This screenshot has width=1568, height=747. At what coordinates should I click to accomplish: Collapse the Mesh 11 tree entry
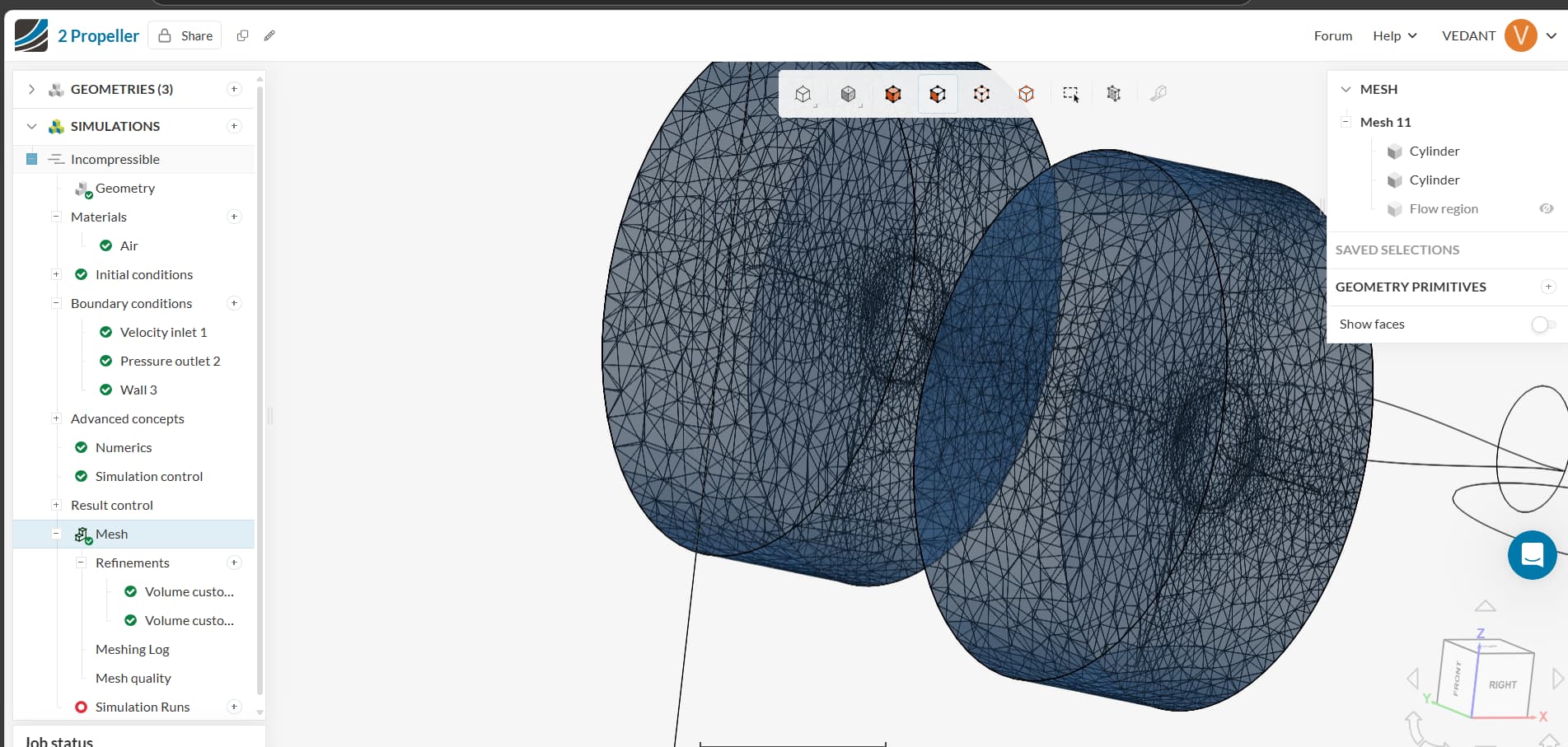pyautogui.click(x=1346, y=121)
